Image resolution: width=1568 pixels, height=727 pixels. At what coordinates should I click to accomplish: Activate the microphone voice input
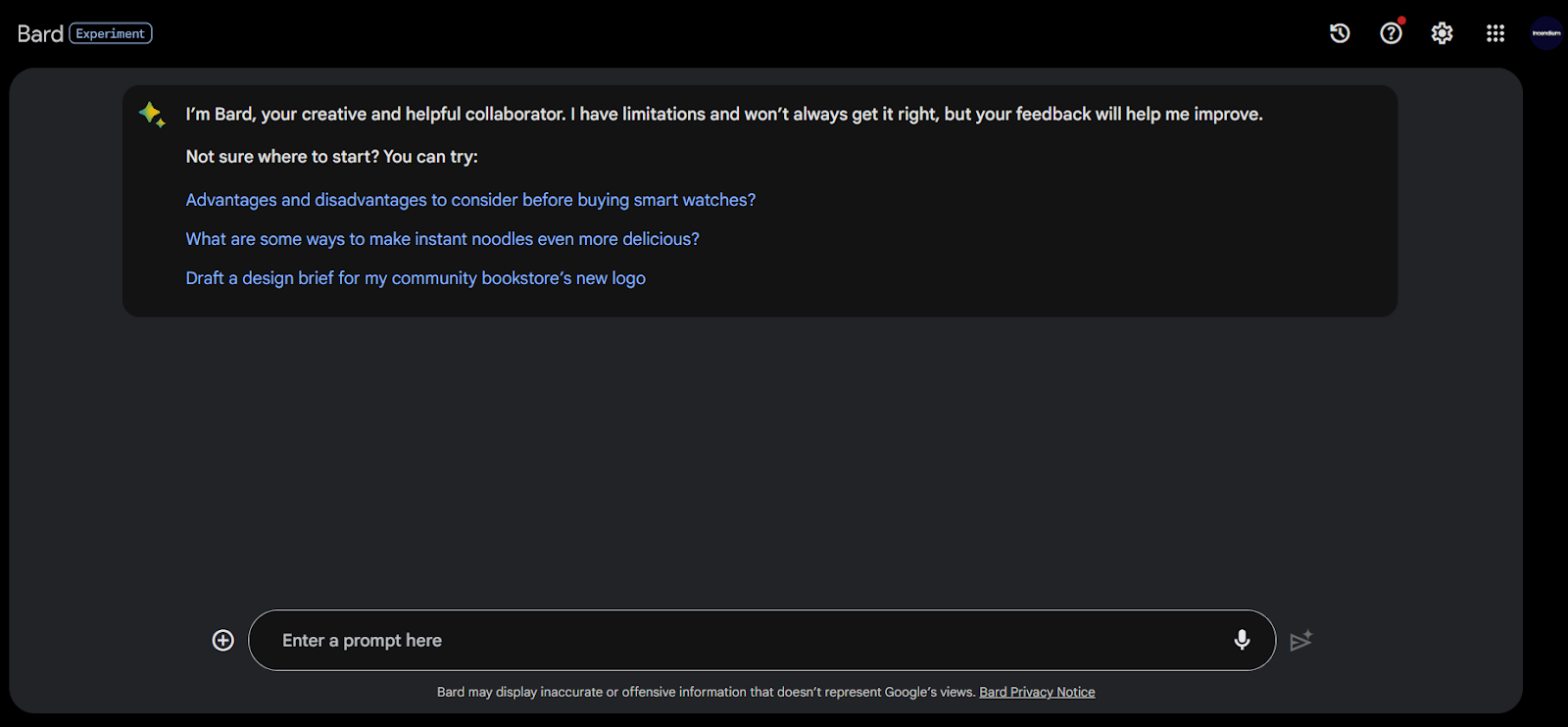[x=1242, y=641]
